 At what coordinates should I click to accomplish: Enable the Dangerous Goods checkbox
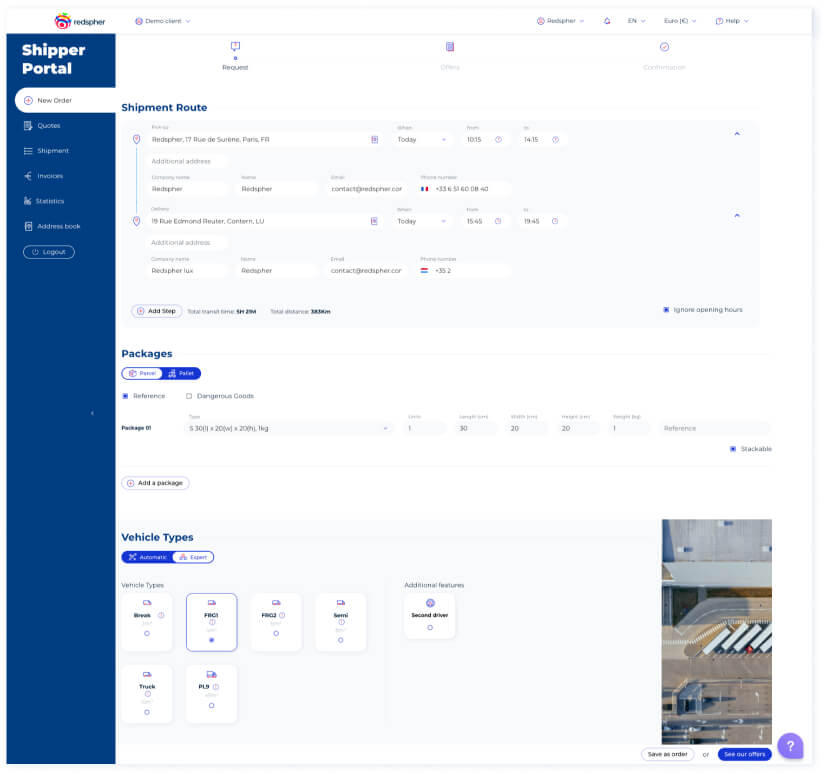tap(189, 396)
